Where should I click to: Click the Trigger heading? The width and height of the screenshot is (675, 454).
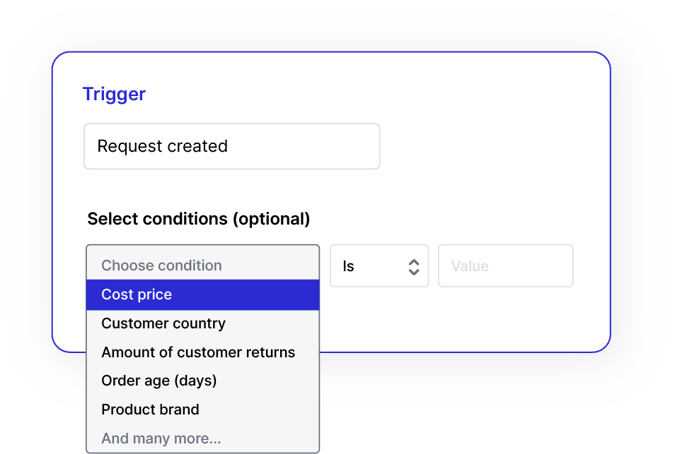[114, 95]
